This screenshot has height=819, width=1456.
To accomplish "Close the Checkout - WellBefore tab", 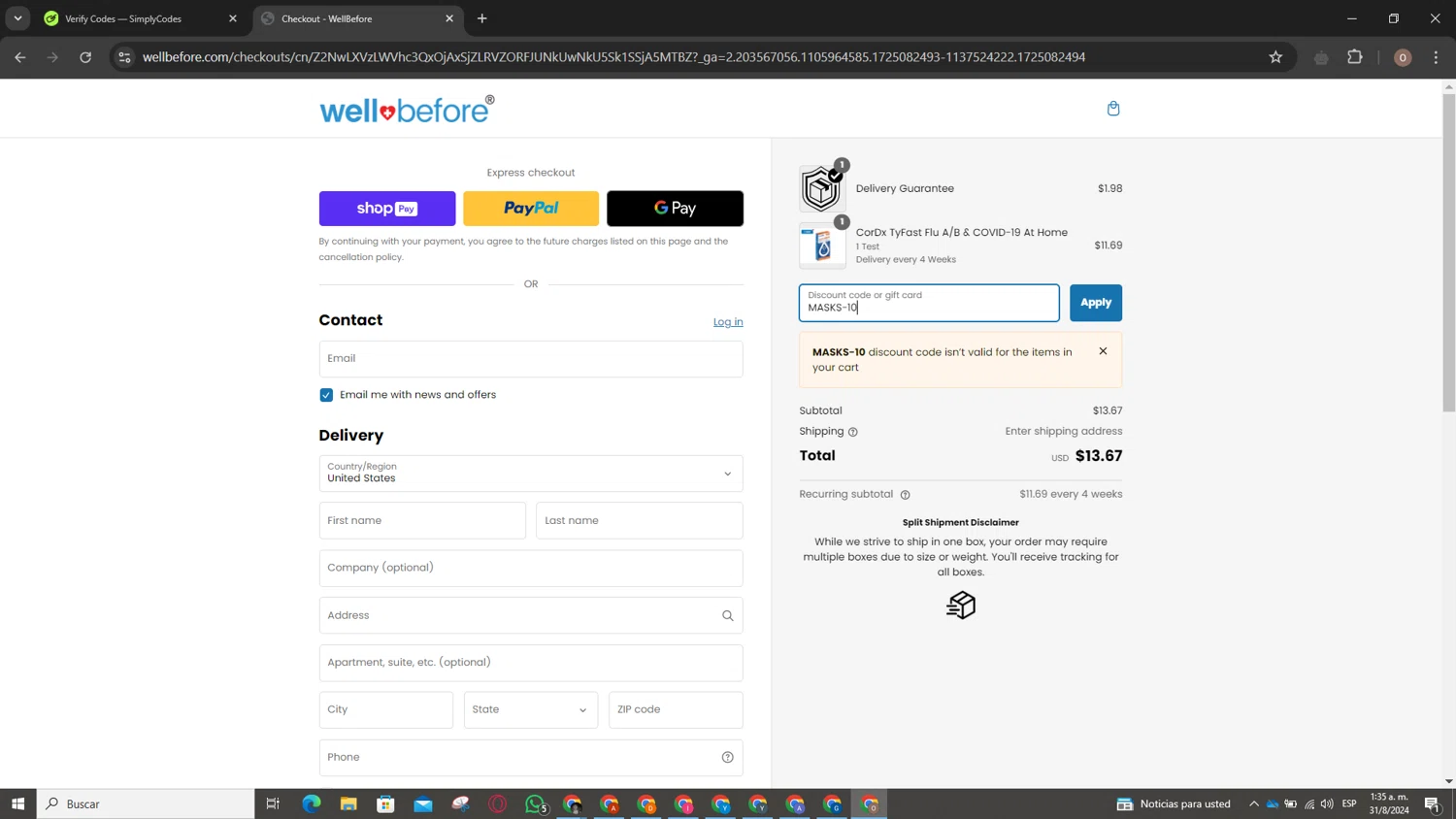I will (x=449, y=18).
